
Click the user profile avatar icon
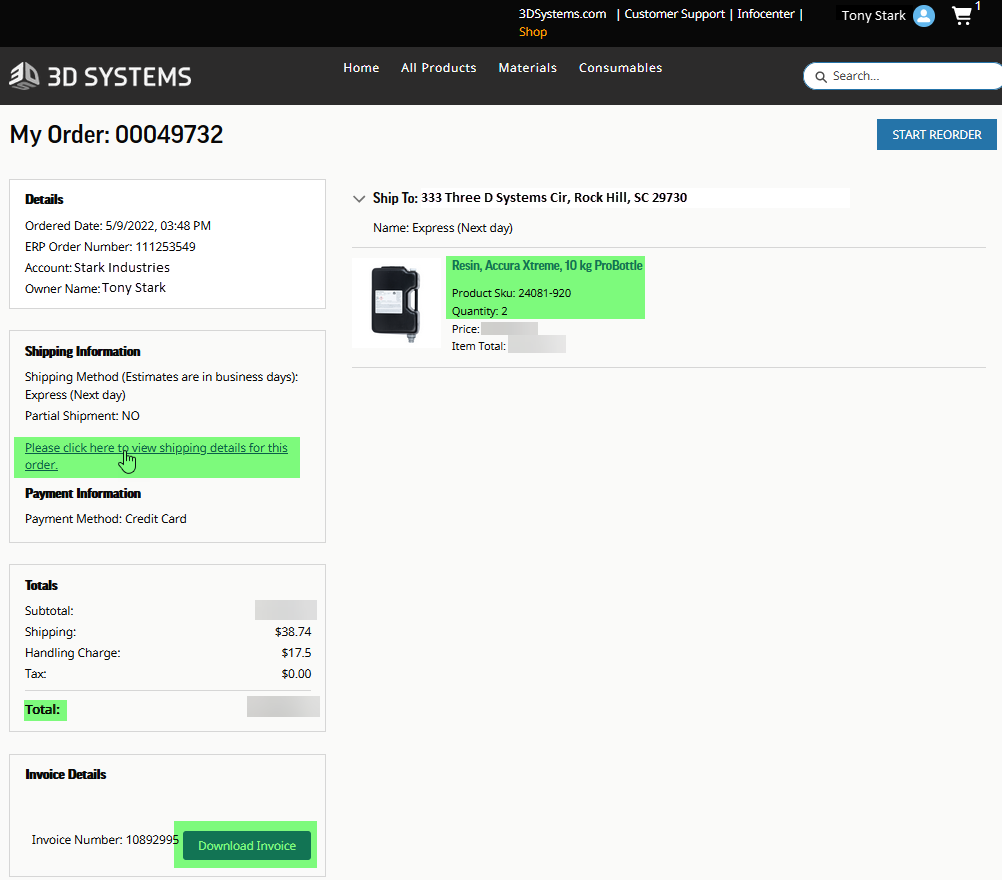pos(923,15)
